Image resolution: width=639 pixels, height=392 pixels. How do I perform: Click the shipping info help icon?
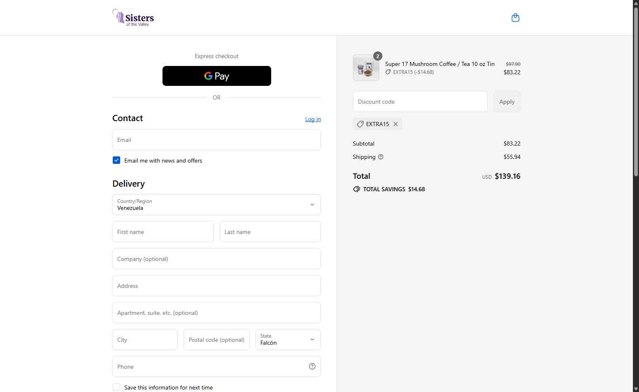pos(381,157)
